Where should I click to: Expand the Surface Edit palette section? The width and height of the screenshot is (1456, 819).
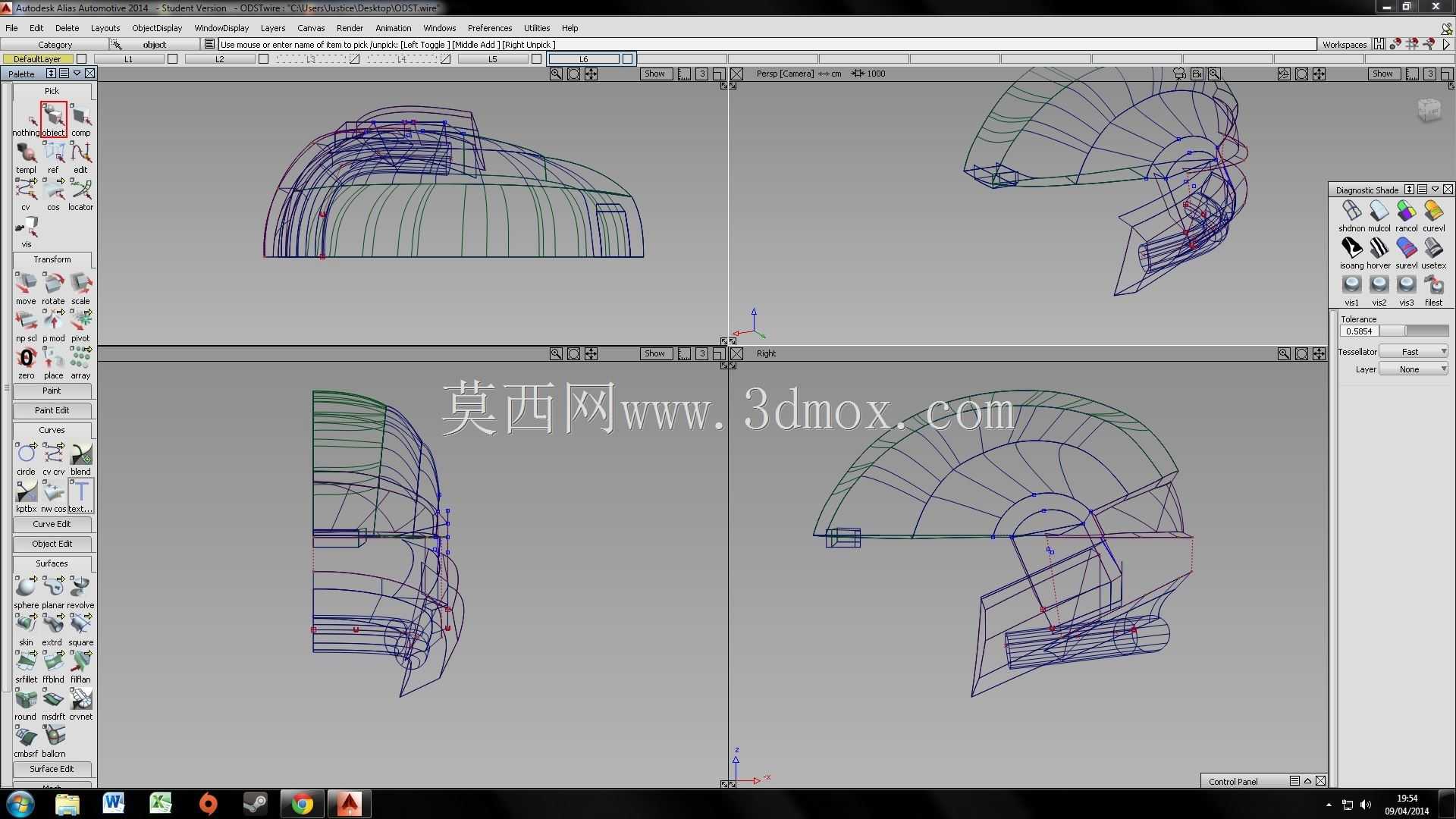52,769
